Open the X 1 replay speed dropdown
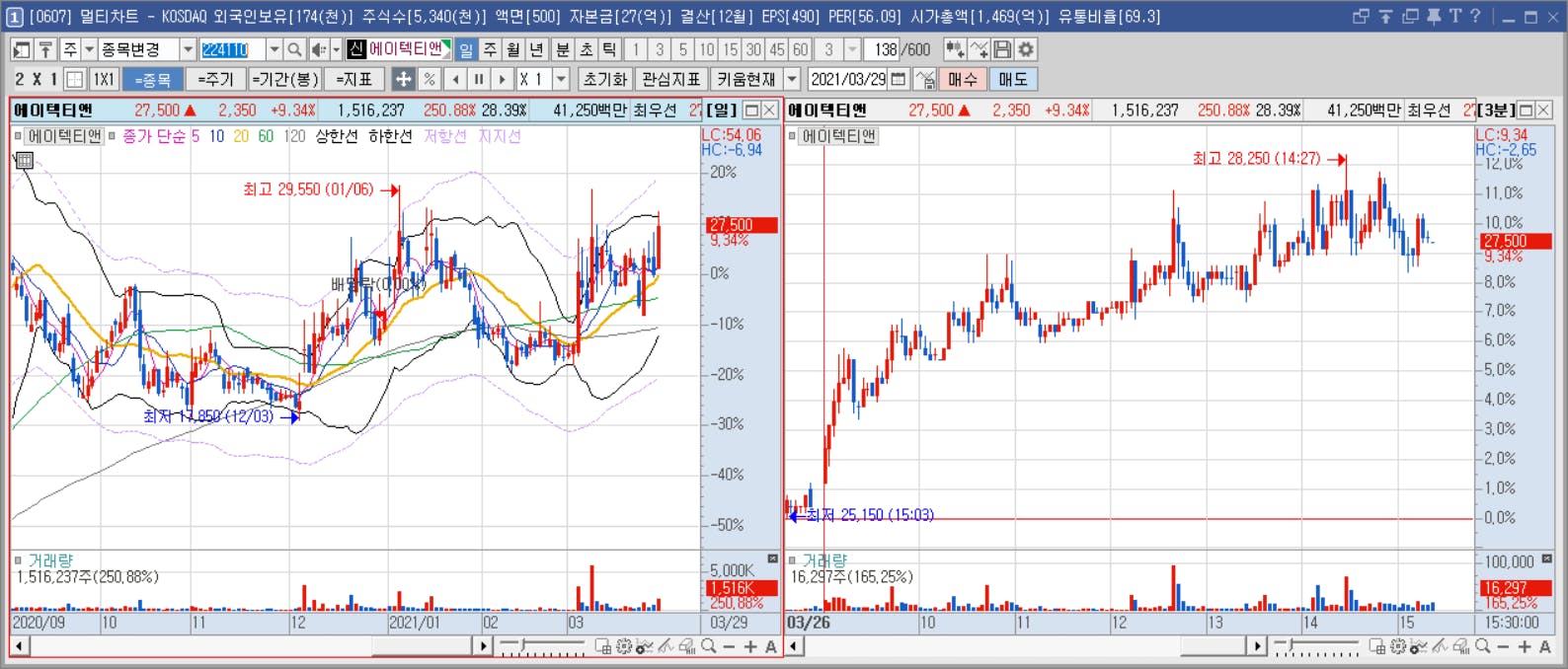 tap(562, 79)
